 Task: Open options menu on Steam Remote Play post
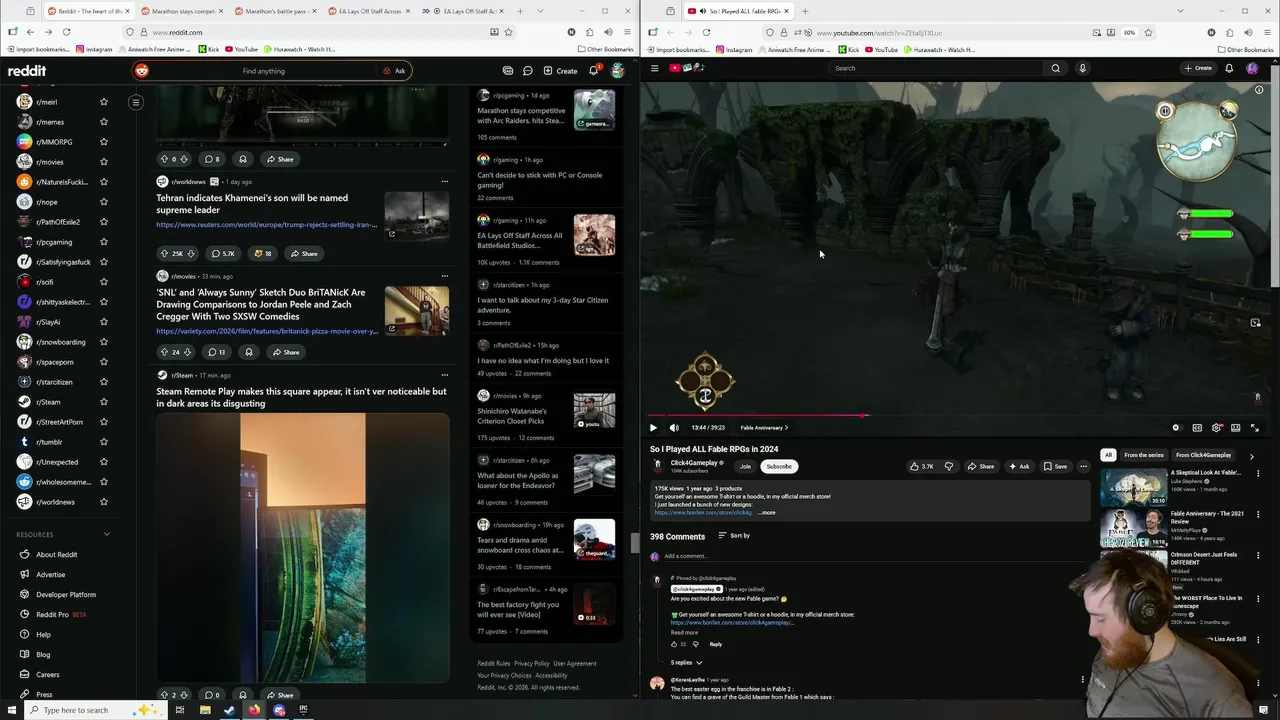[445, 374]
